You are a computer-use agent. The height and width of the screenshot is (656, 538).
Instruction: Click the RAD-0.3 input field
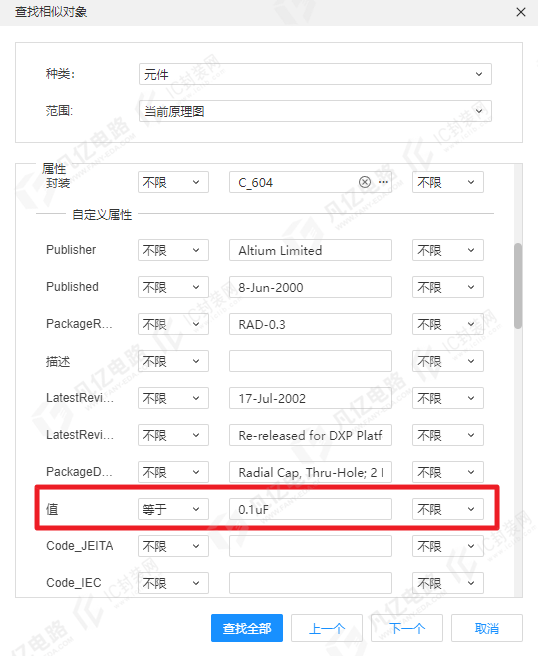[310, 324]
